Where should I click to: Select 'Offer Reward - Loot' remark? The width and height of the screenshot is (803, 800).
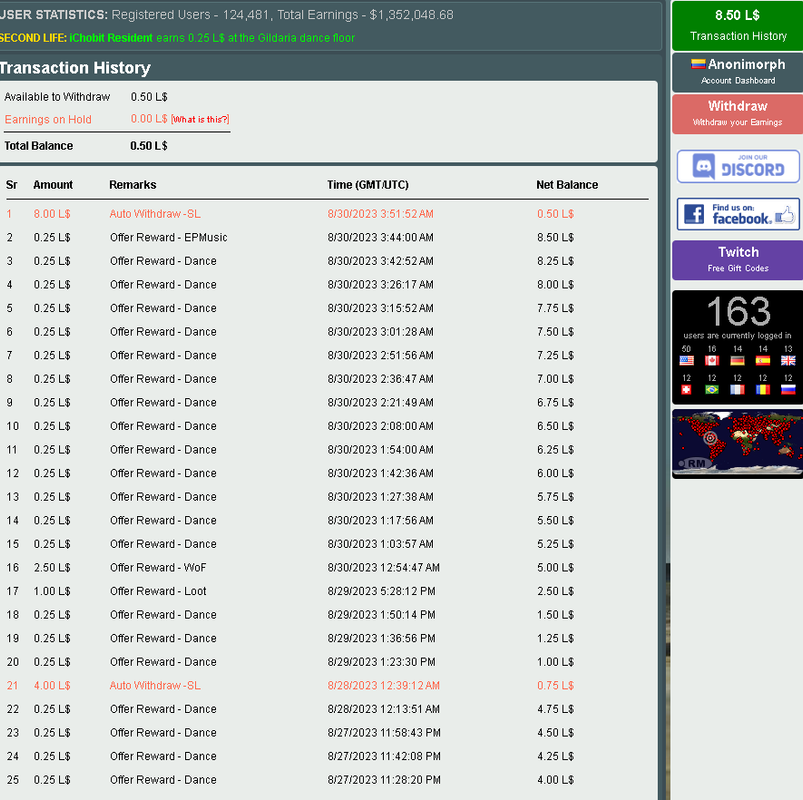coord(158,591)
